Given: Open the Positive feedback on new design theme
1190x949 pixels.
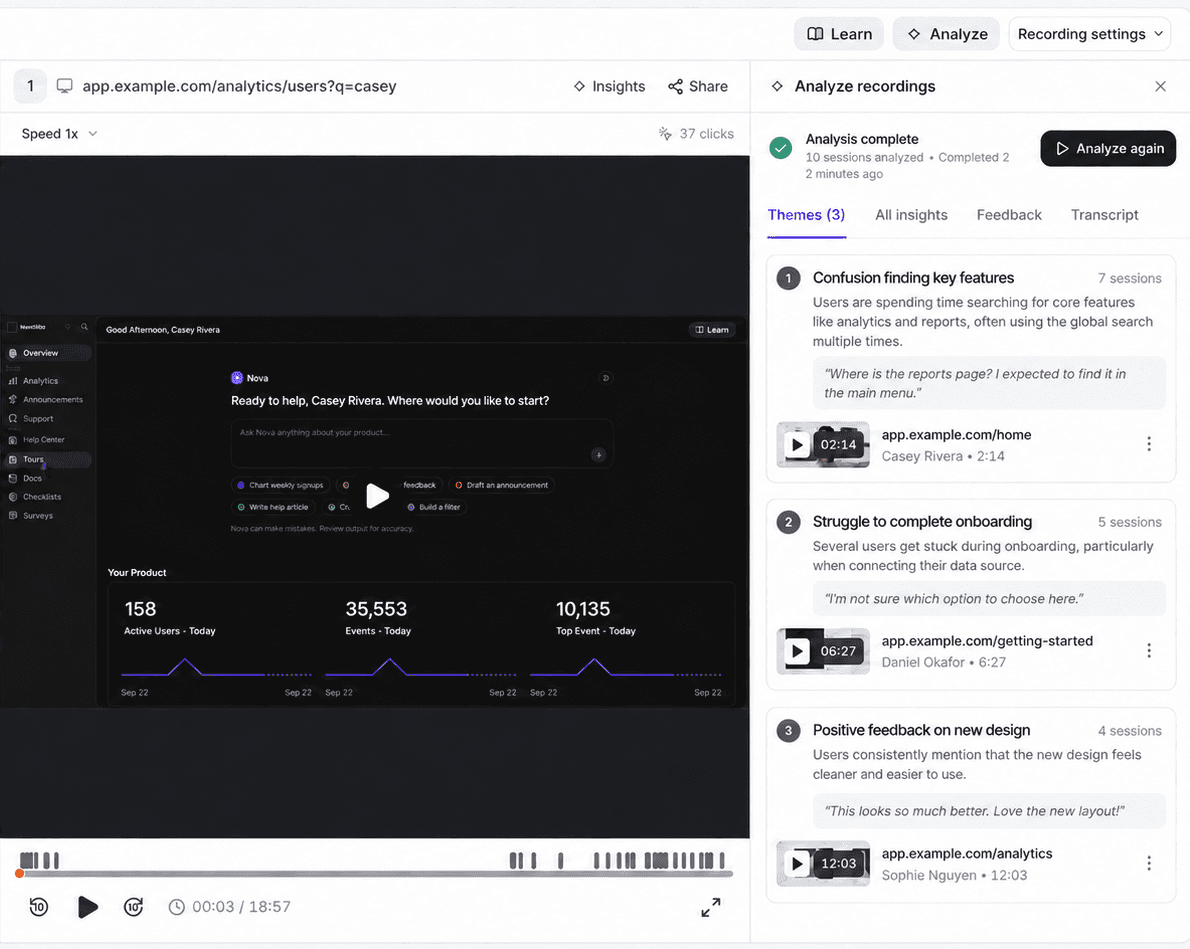Looking at the screenshot, I should tap(921, 730).
